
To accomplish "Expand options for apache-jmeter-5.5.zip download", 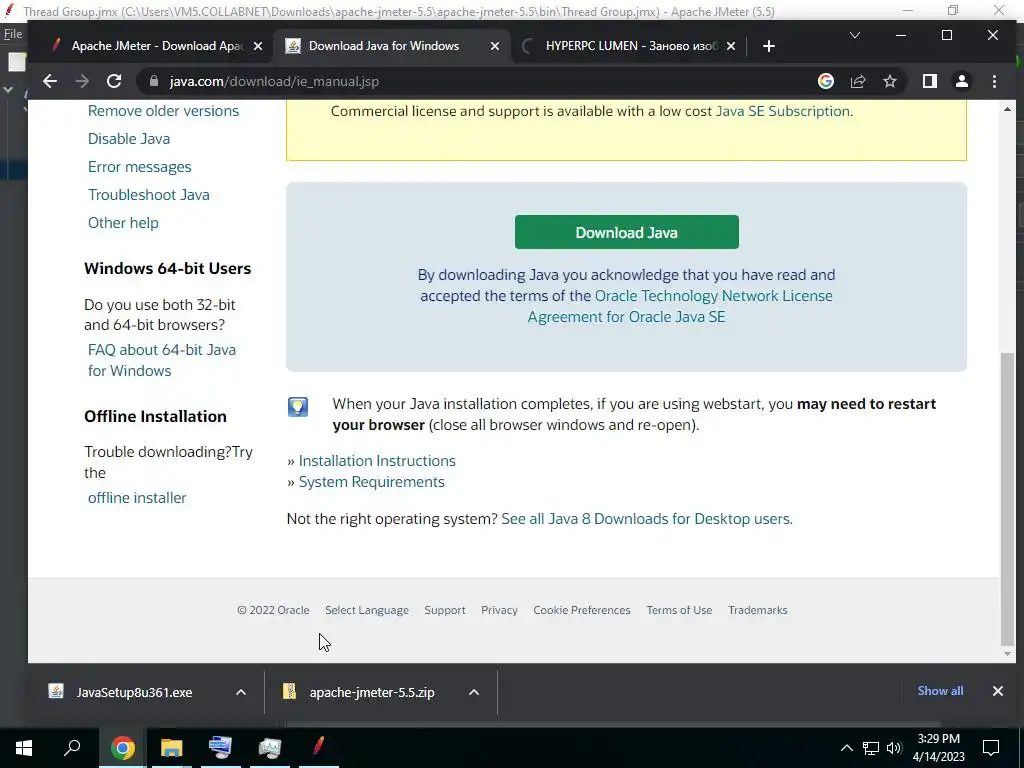I will coord(473,692).
